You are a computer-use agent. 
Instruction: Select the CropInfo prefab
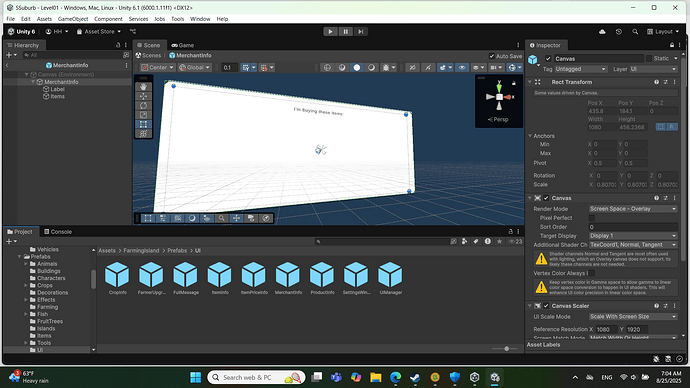(x=117, y=278)
